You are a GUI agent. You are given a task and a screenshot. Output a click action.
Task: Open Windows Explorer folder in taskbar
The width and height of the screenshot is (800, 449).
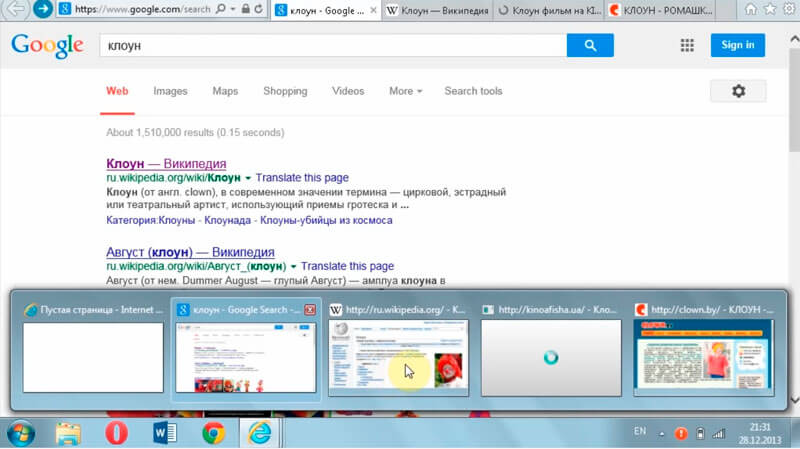pyautogui.click(x=68, y=433)
